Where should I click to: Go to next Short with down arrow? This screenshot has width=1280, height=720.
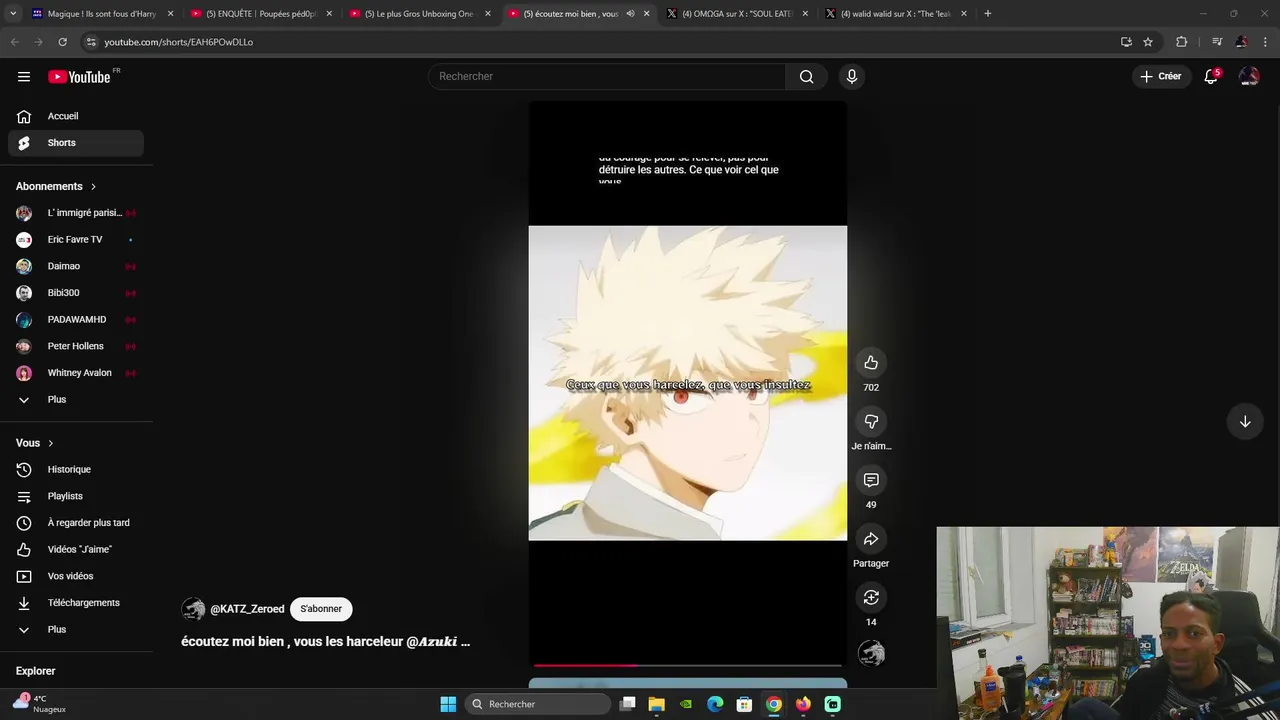(1245, 422)
